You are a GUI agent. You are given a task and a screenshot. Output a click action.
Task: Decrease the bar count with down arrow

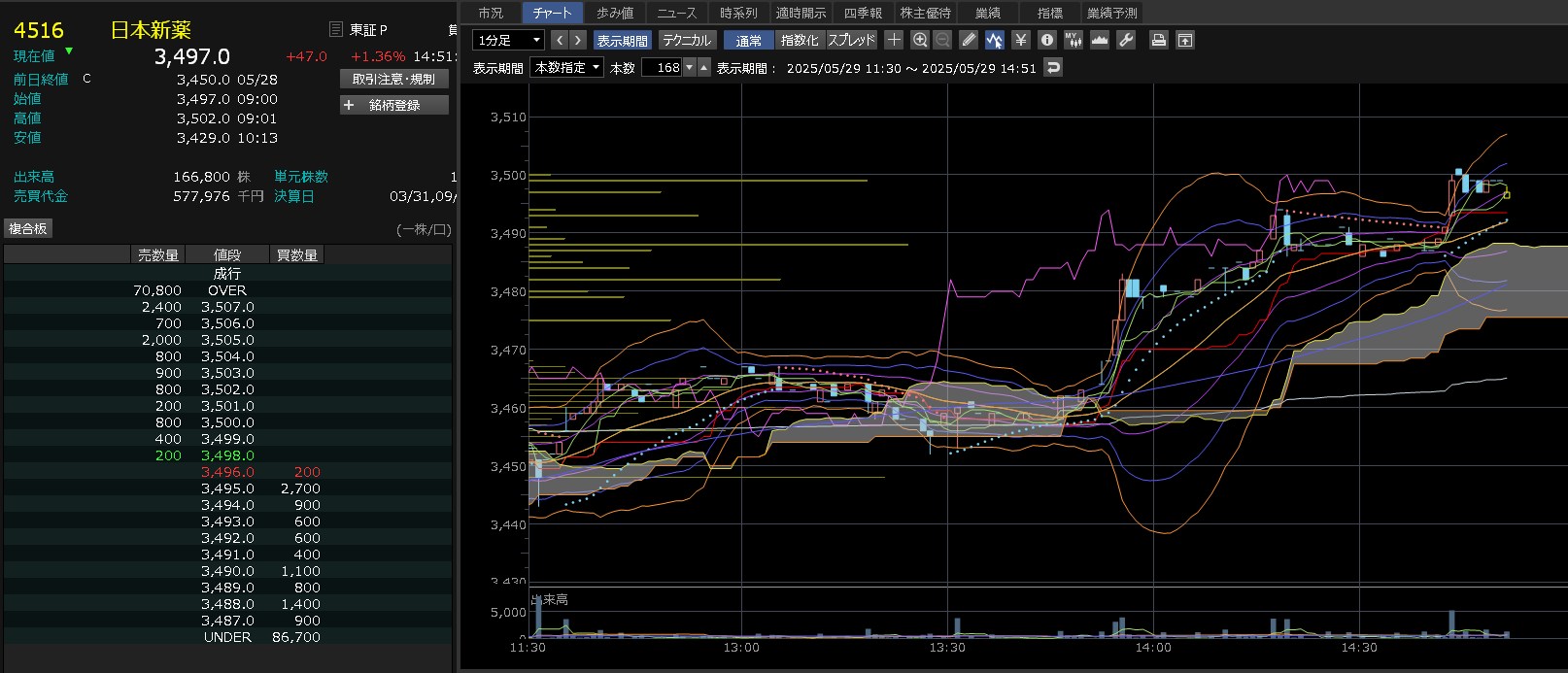pyautogui.click(x=690, y=67)
